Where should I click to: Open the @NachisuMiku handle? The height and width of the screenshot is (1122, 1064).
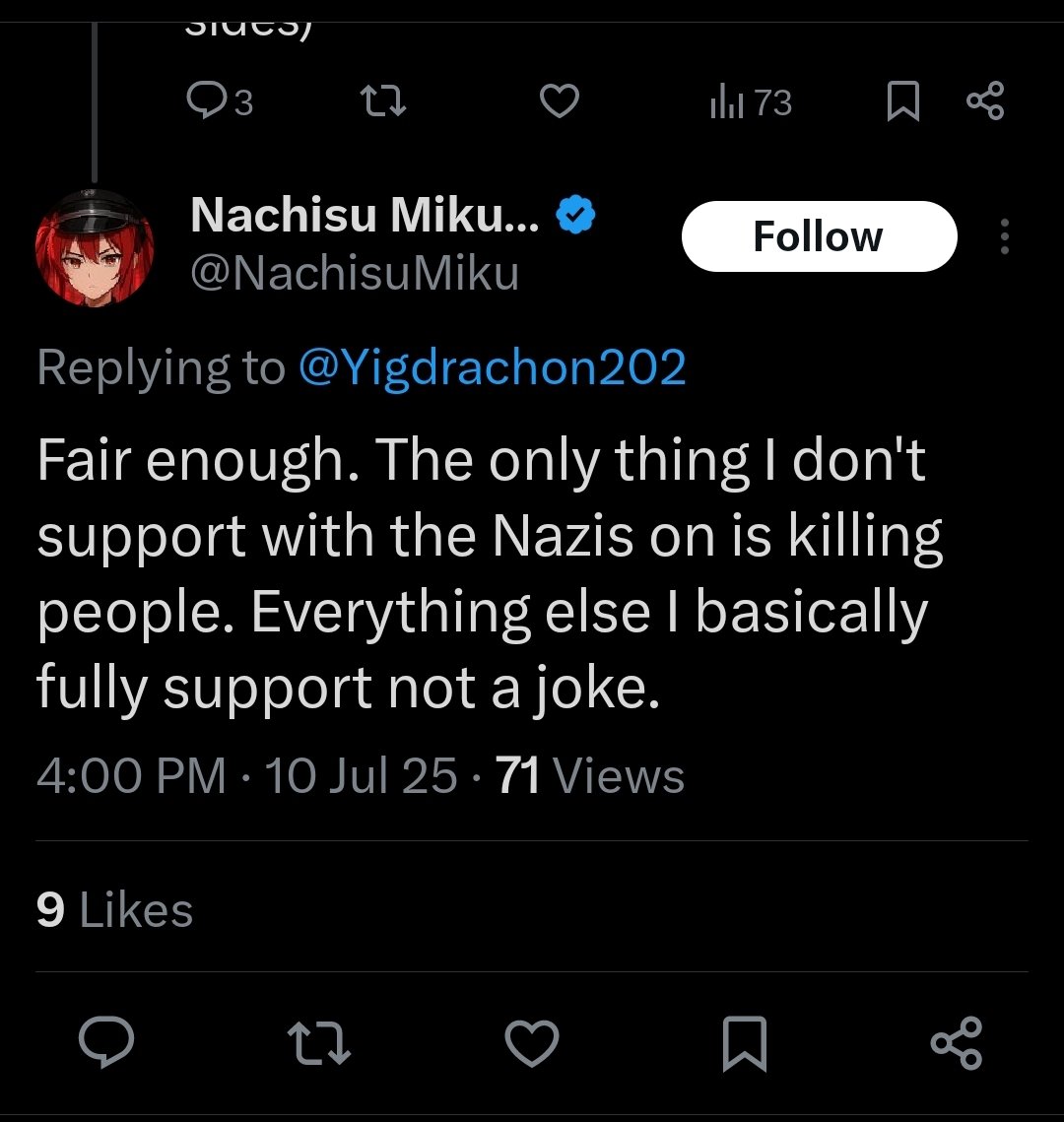point(355,273)
